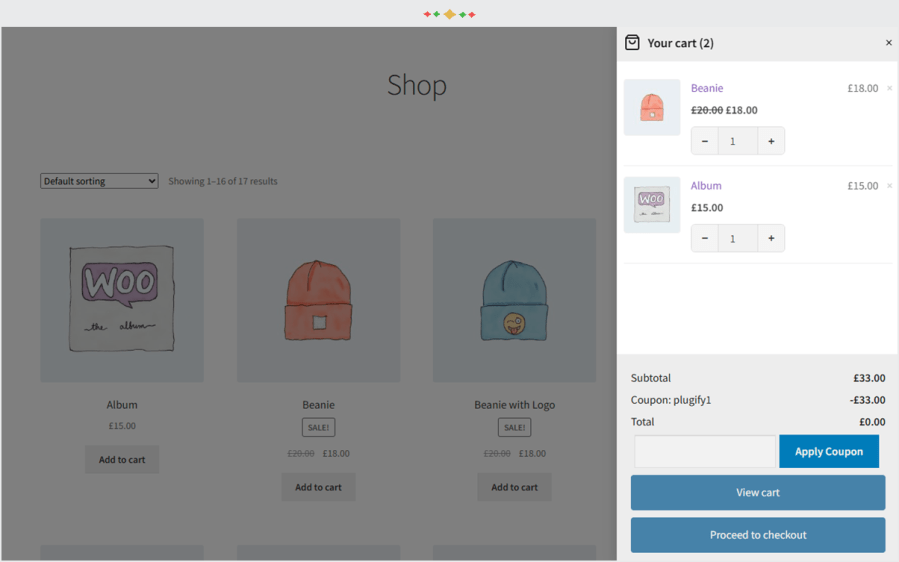
Task: Click the shopping bag cart icon
Action: 632,42
